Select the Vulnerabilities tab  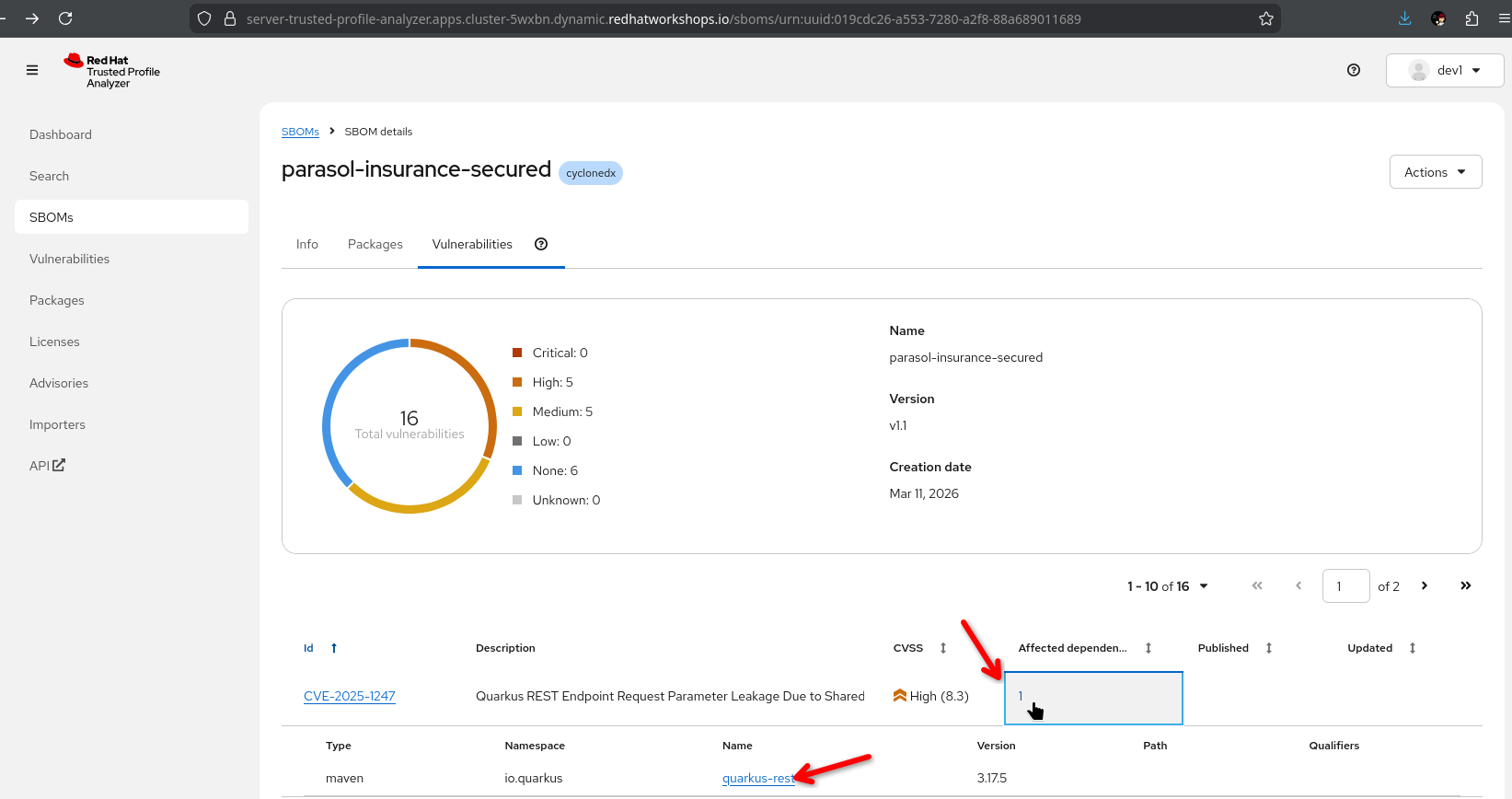472,244
